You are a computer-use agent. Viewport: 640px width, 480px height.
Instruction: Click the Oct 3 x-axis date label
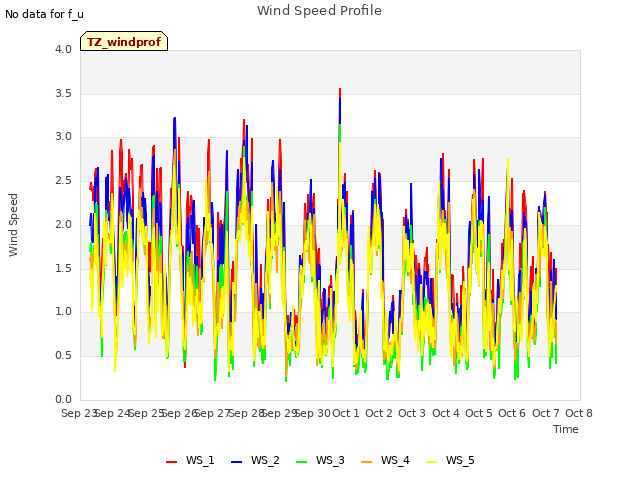coord(412,413)
